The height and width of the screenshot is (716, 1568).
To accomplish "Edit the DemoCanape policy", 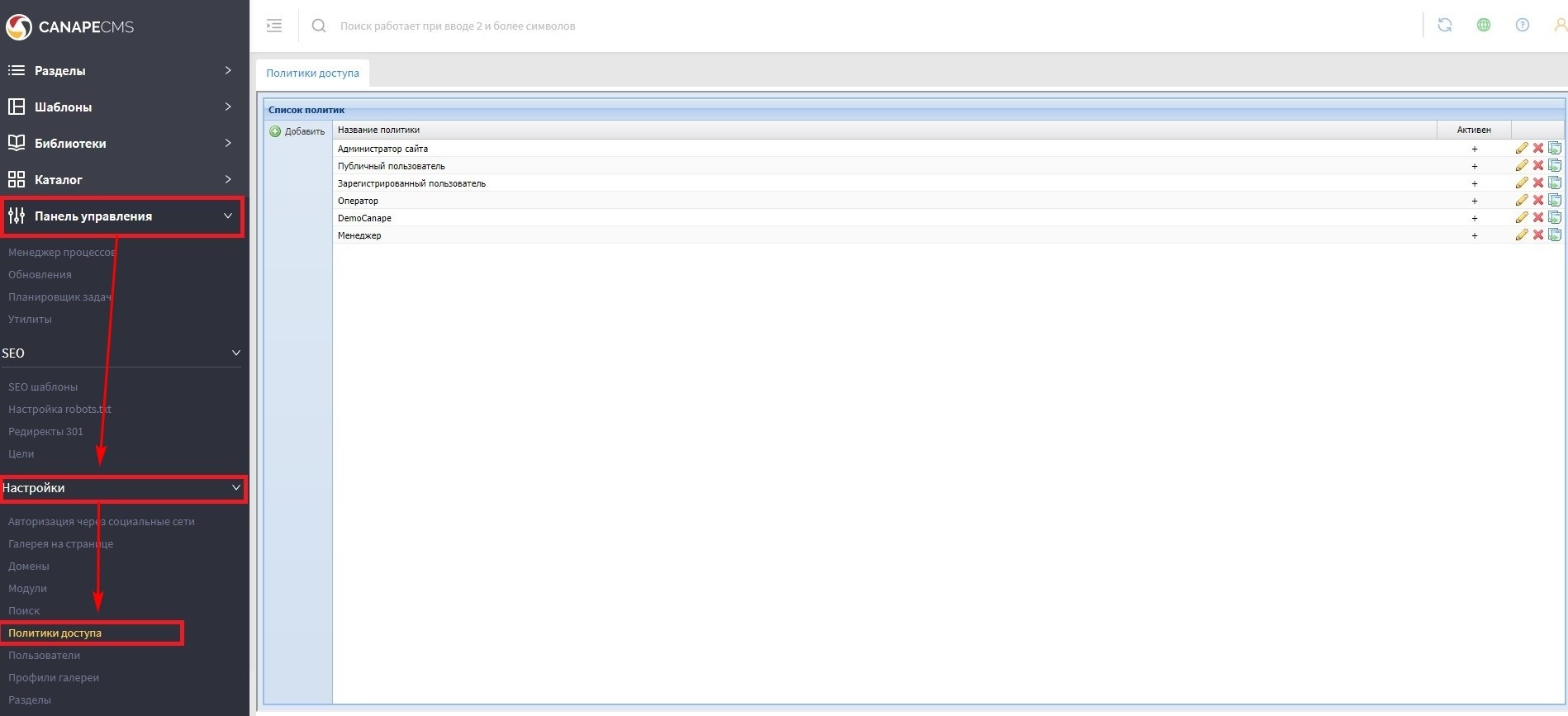I will coord(1521,218).
